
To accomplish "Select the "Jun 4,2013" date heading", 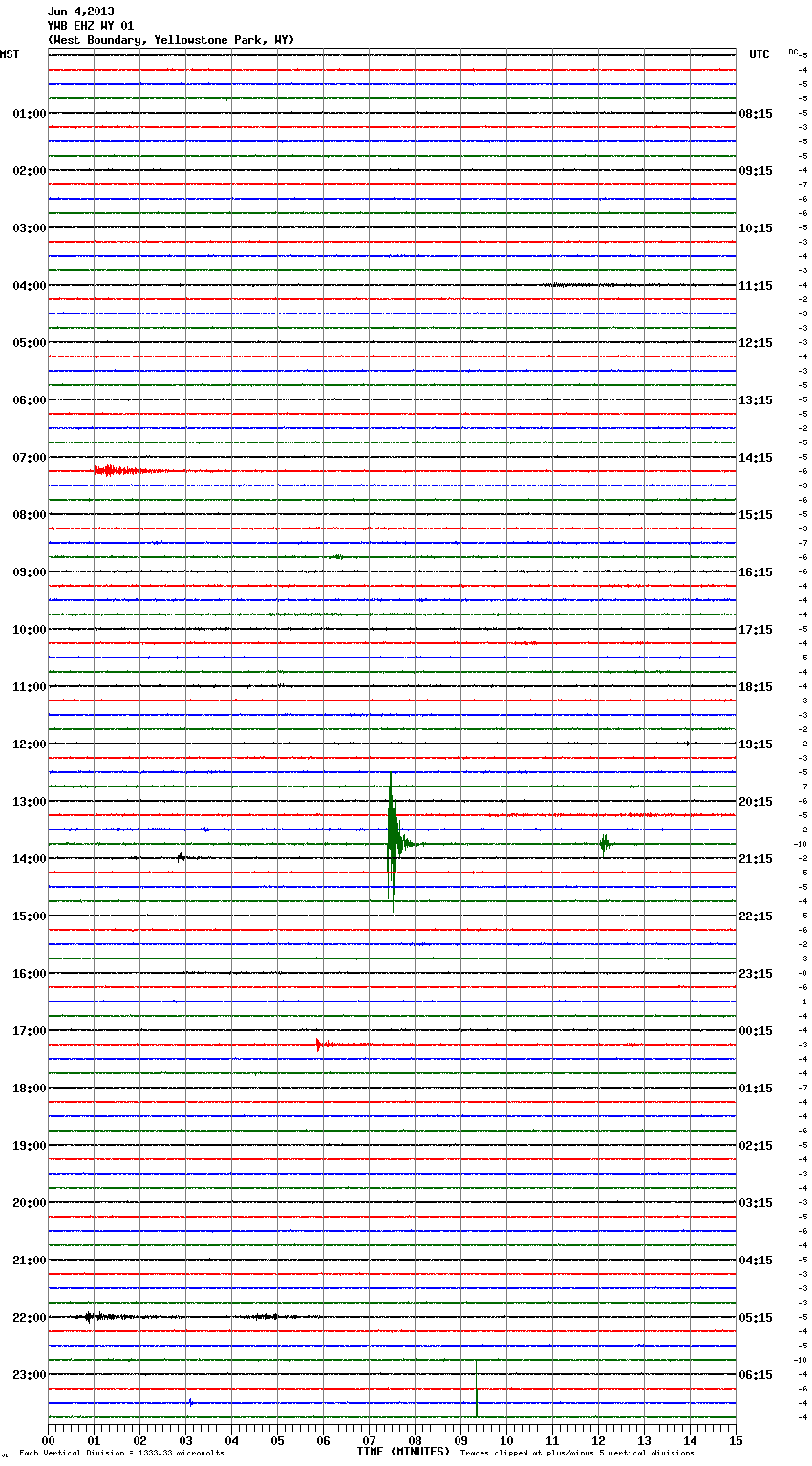I will 80,11.
